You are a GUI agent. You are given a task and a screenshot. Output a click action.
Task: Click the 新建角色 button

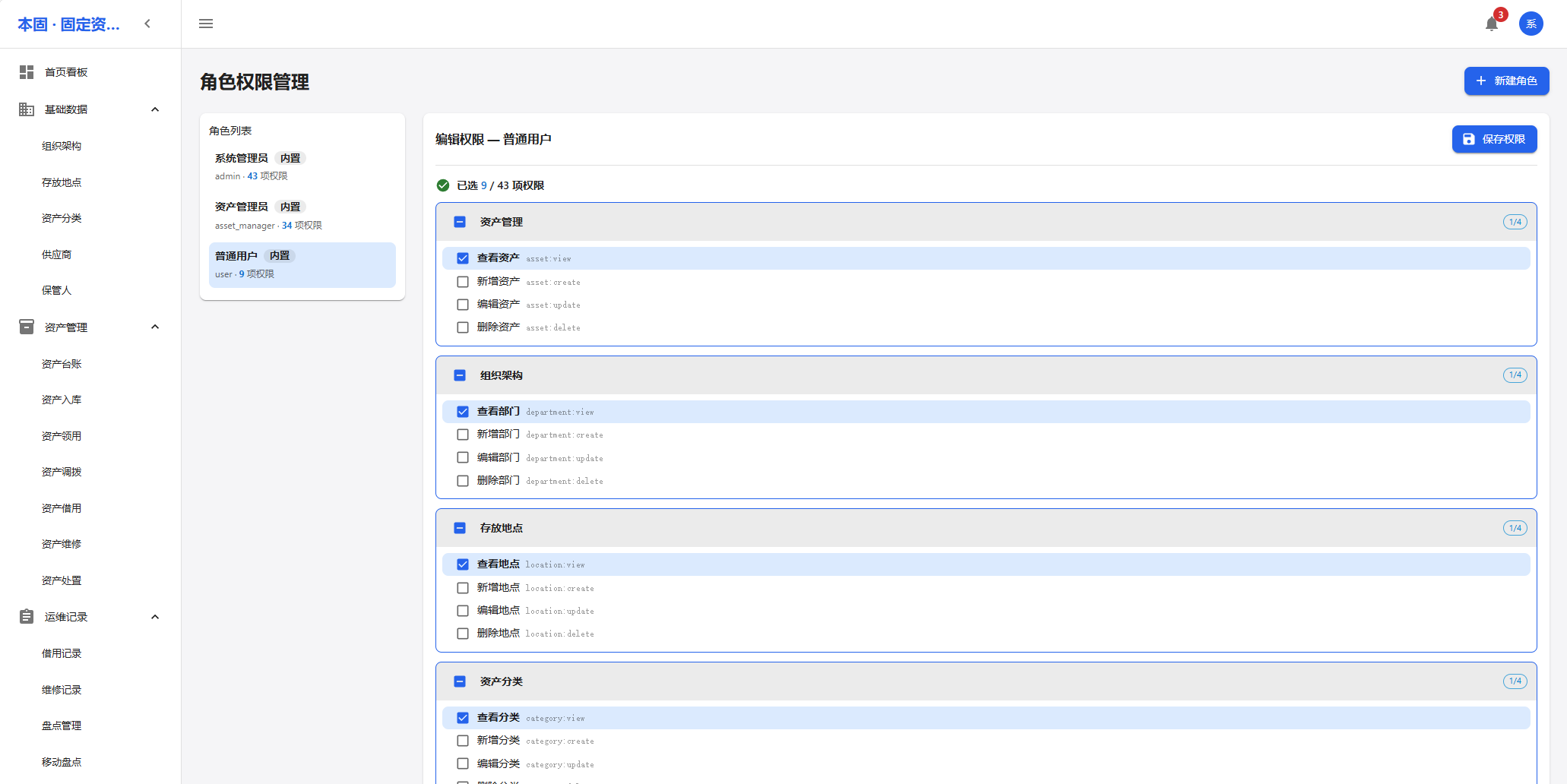coord(1506,81)
